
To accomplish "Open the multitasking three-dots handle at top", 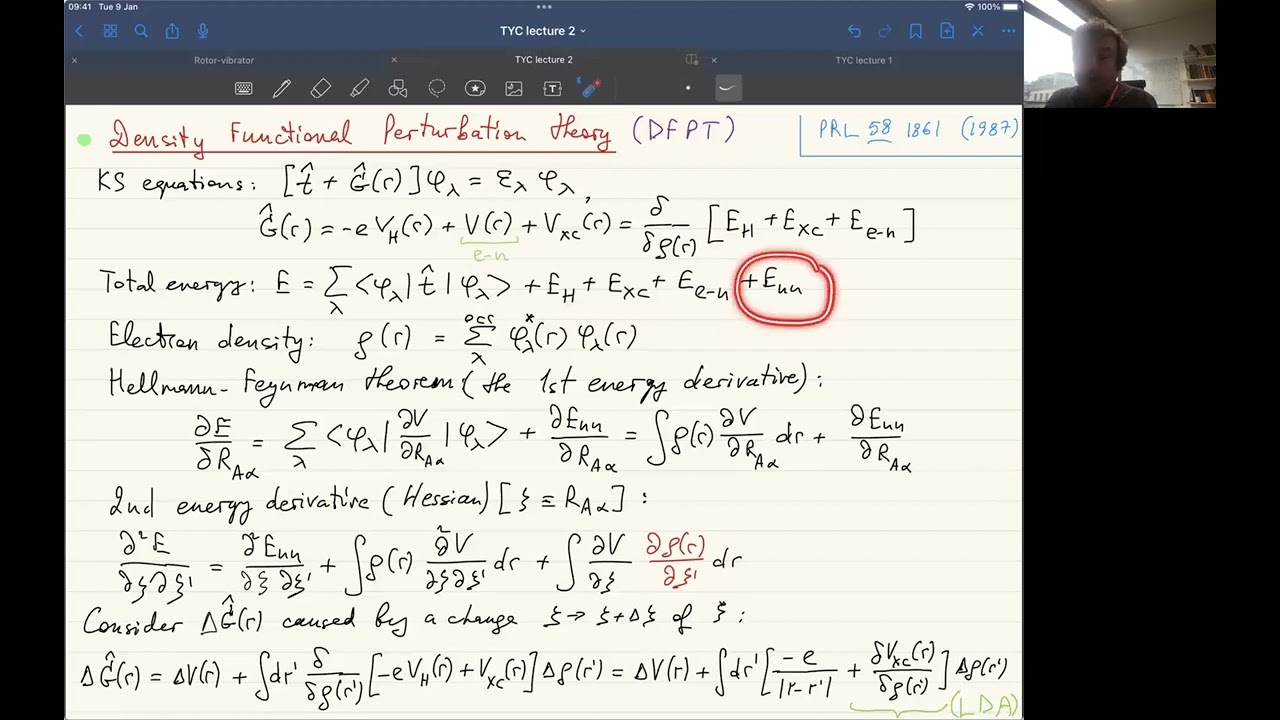I will pyautogui.click(x=544, y=7).
